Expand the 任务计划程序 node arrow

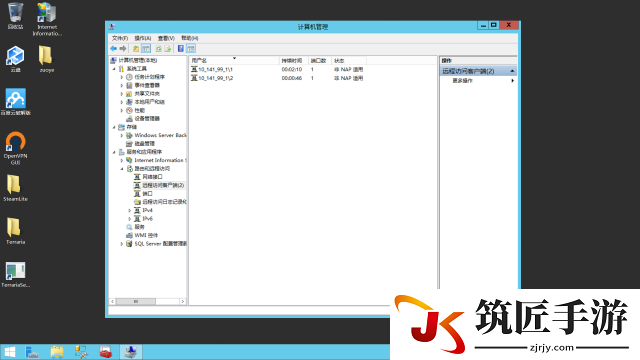pyautogui.click(x=122, y=77)
